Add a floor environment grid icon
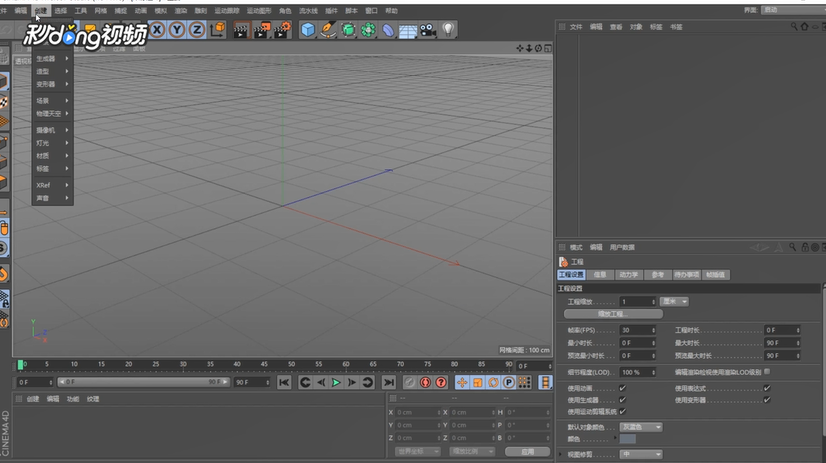The image size is (826, 463). [408, 30]
